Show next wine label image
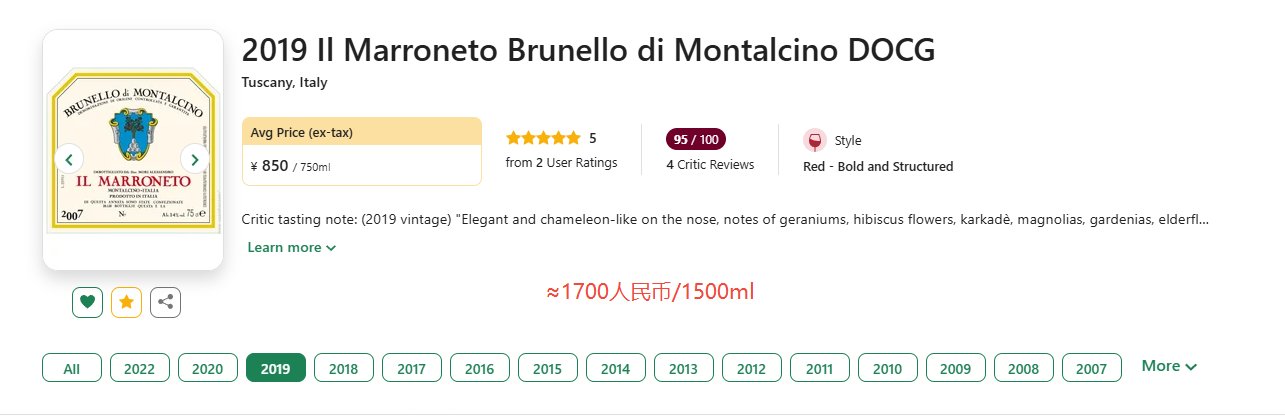Screen dimensions: 1285x419 click(195, 159)
